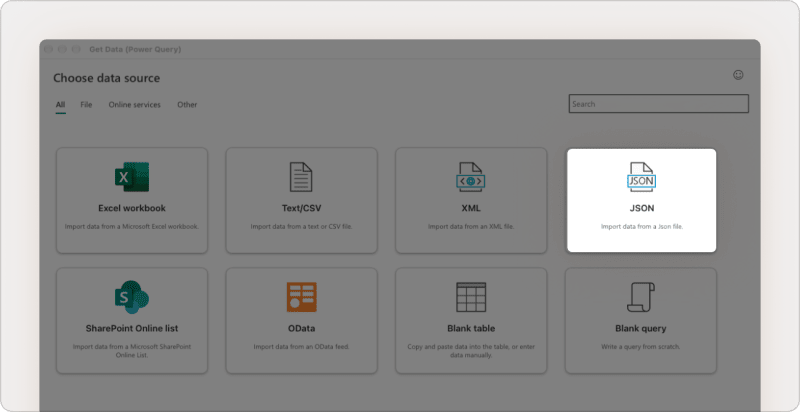Click 'Import data from a text or CSV file.'
This screenshot has width=800, height=412.
301,226
